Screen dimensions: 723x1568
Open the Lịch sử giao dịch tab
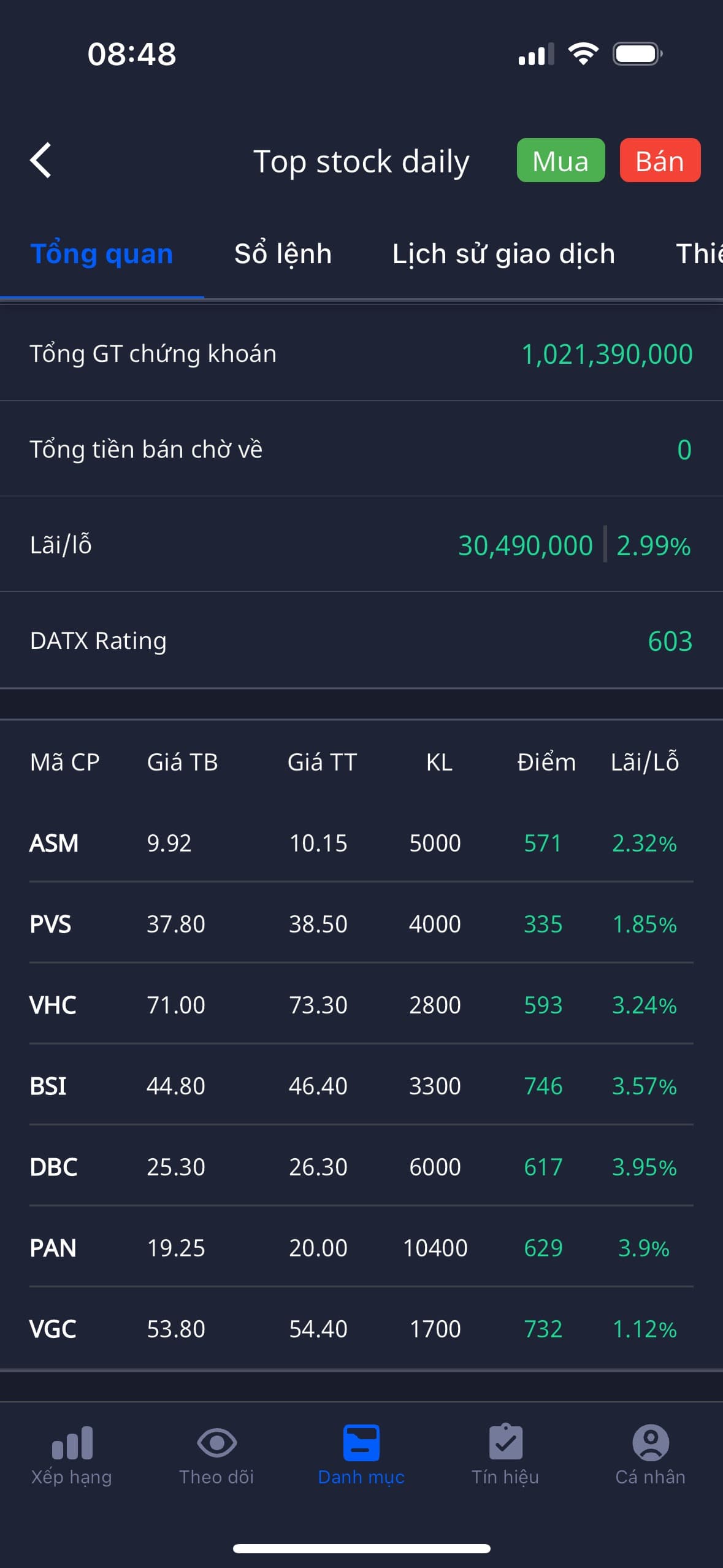(x=503, y=254)
